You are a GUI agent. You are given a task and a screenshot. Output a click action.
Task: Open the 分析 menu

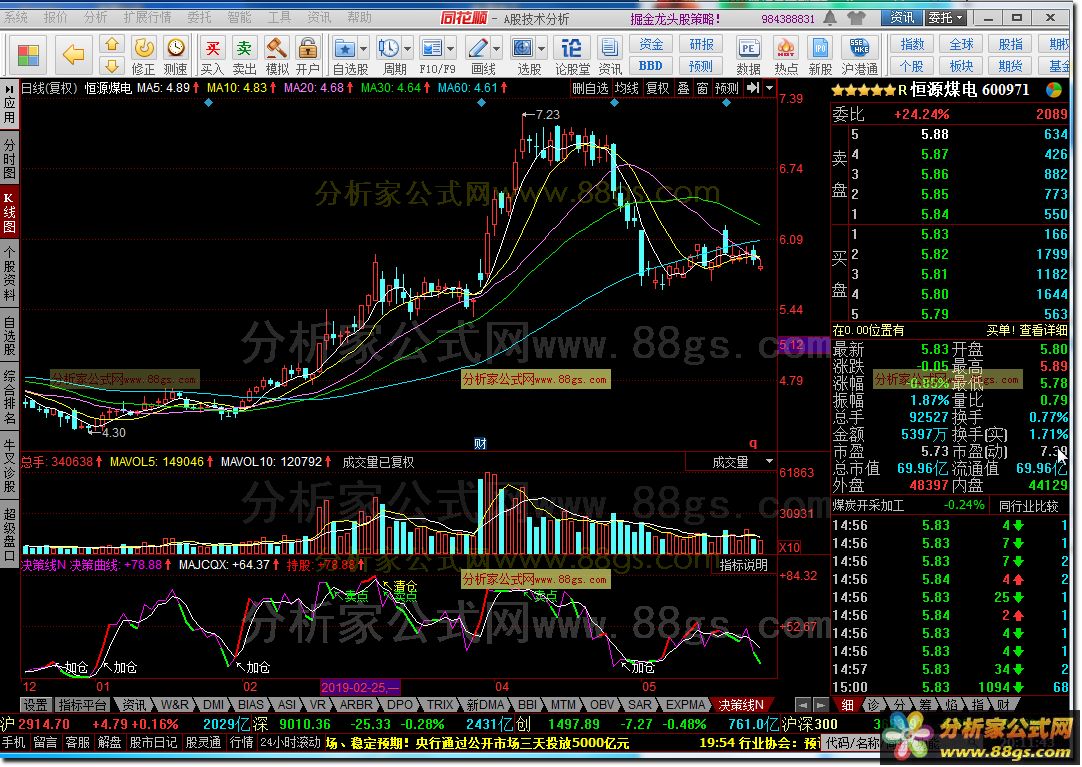(95, 17)
